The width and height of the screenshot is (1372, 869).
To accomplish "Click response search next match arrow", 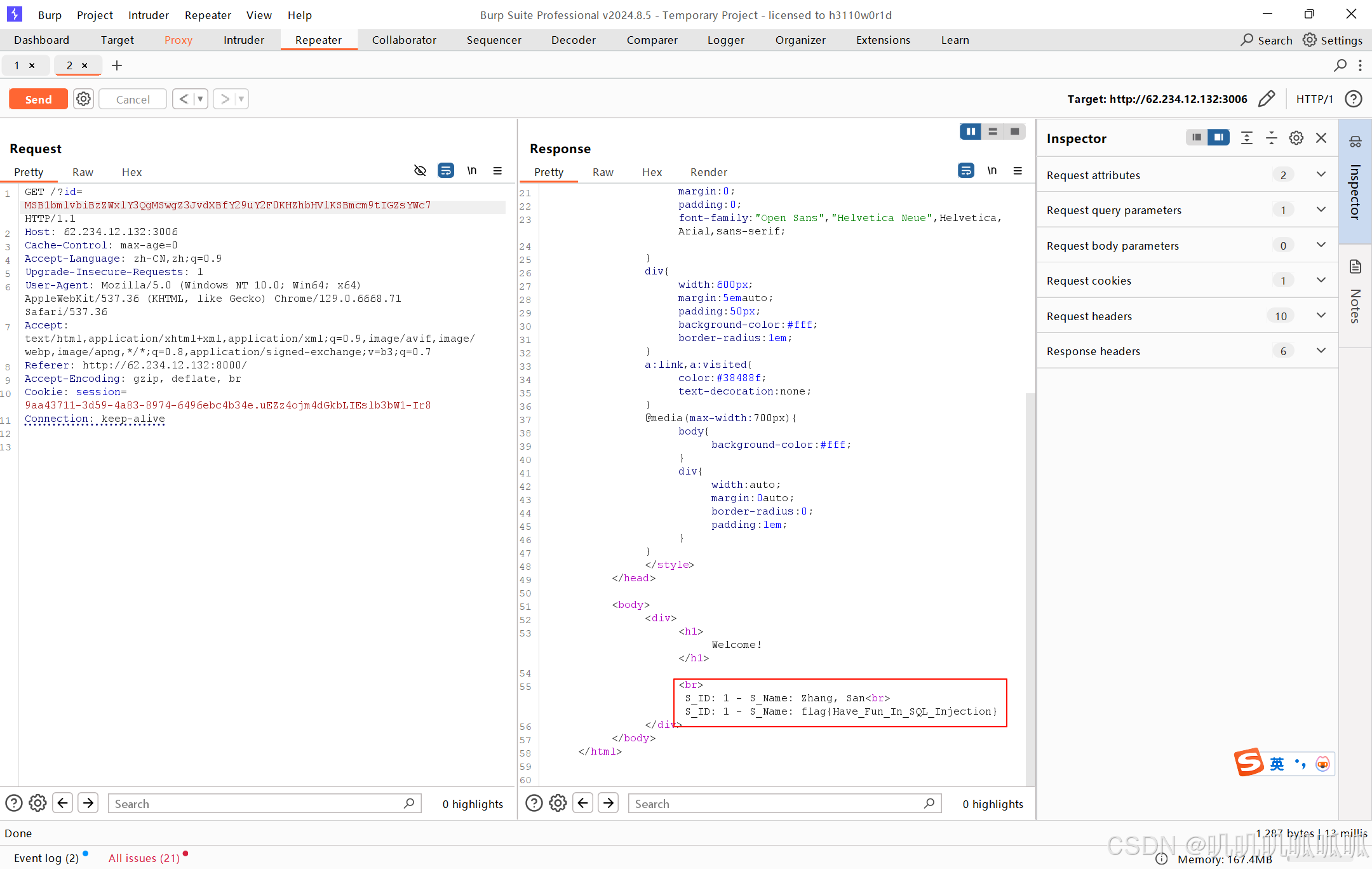I will coord(608,803).
